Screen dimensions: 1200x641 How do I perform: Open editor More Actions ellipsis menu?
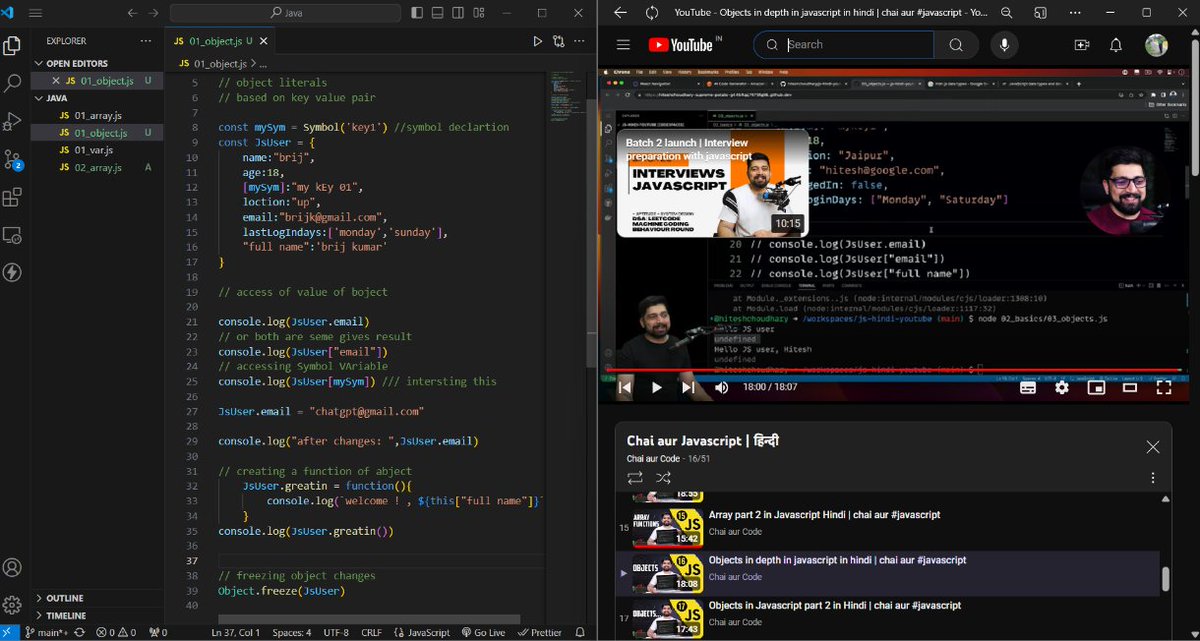[x=579, y=41]
